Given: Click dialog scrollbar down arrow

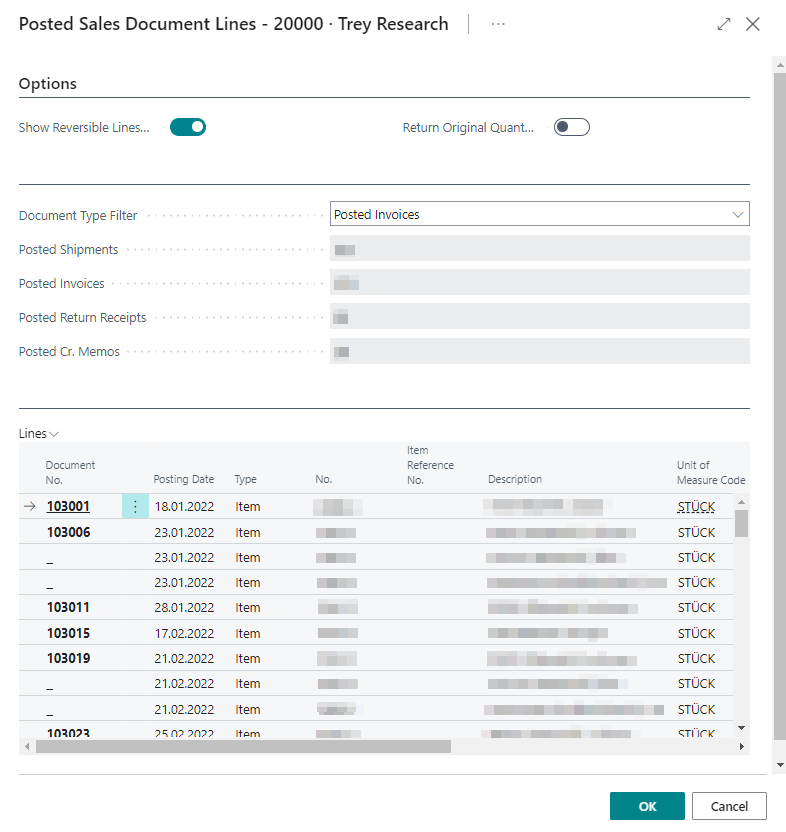Looking at the screenshot, I should click(x=780, y=765).
